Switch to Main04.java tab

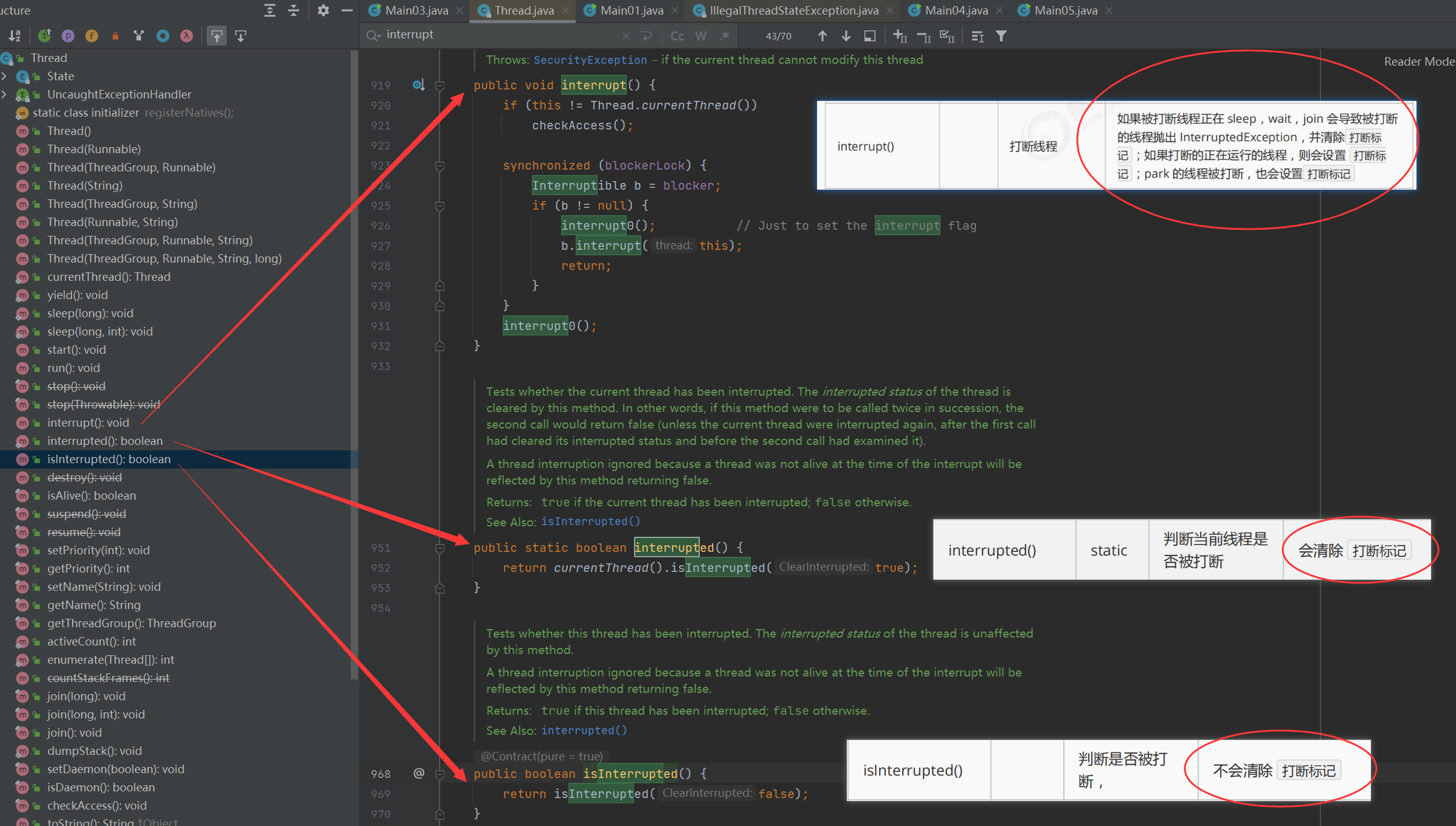click(956, 10)
